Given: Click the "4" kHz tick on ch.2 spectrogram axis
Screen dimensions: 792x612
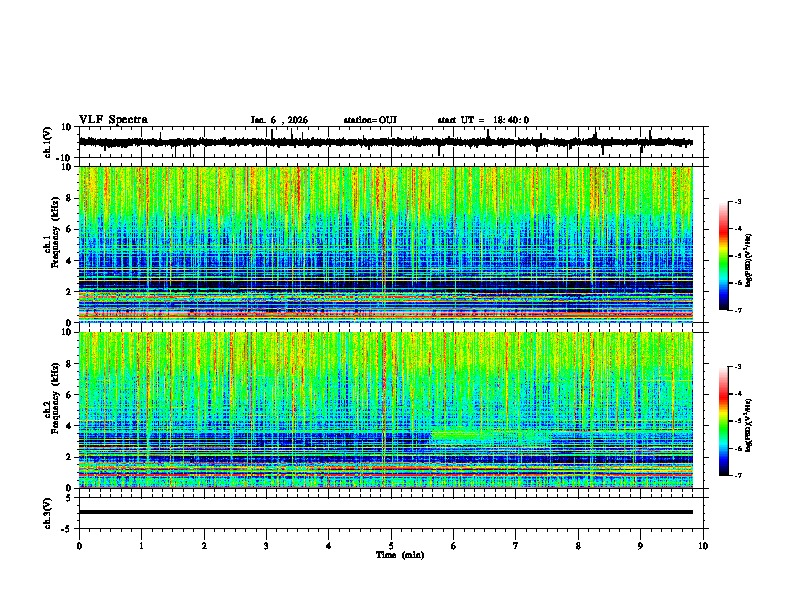Looking at the screenshot, I should click(70, 426).
